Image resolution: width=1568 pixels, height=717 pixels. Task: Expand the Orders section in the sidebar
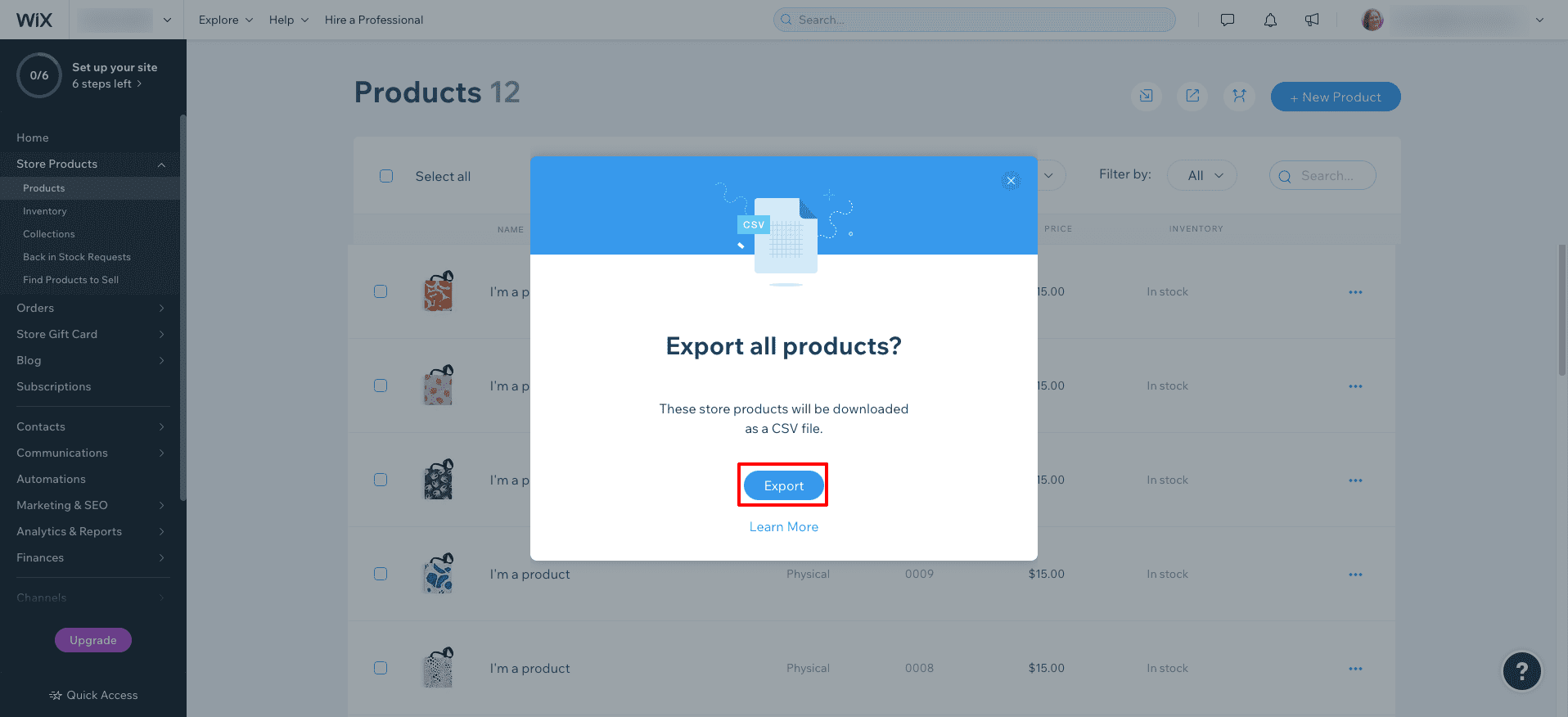[90, 308]
